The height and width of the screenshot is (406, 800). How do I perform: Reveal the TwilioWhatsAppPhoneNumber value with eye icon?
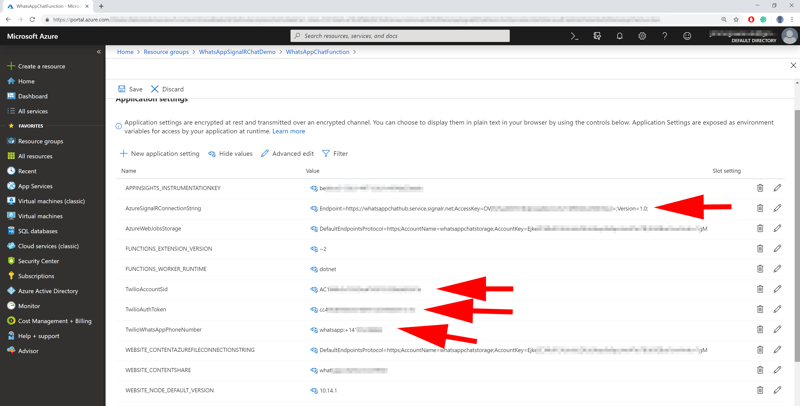(313, 330)
